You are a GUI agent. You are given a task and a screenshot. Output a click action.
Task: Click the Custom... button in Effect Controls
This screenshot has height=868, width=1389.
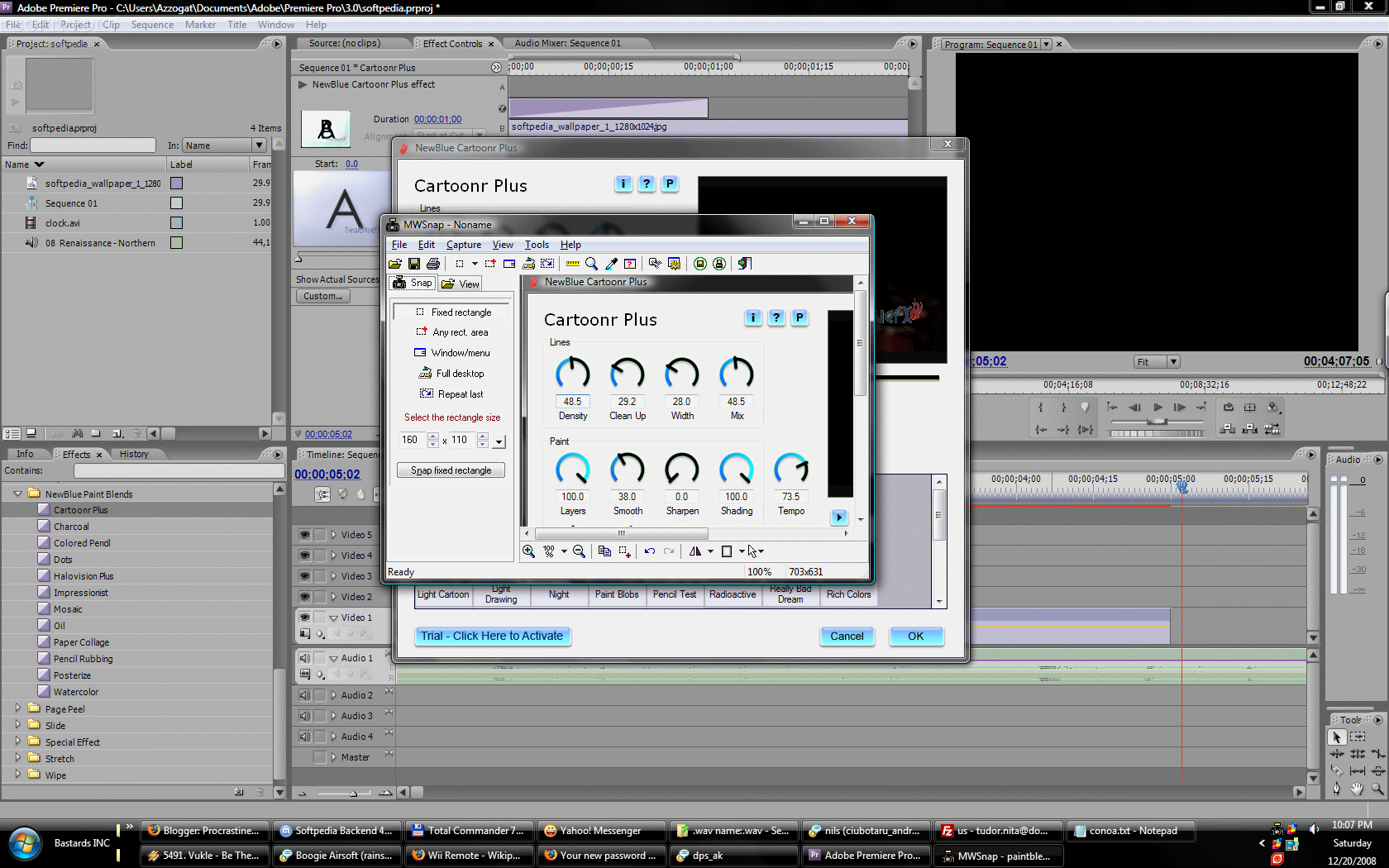pos(322,296)
